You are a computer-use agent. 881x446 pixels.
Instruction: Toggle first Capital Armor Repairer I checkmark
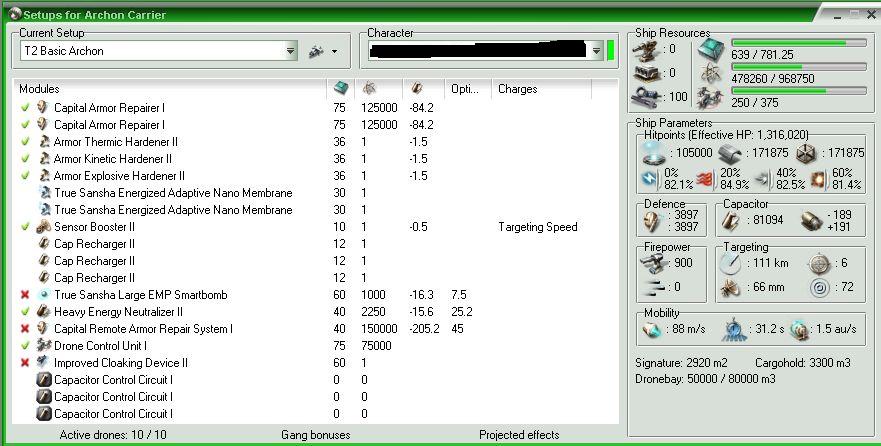(x=25, y=107)
